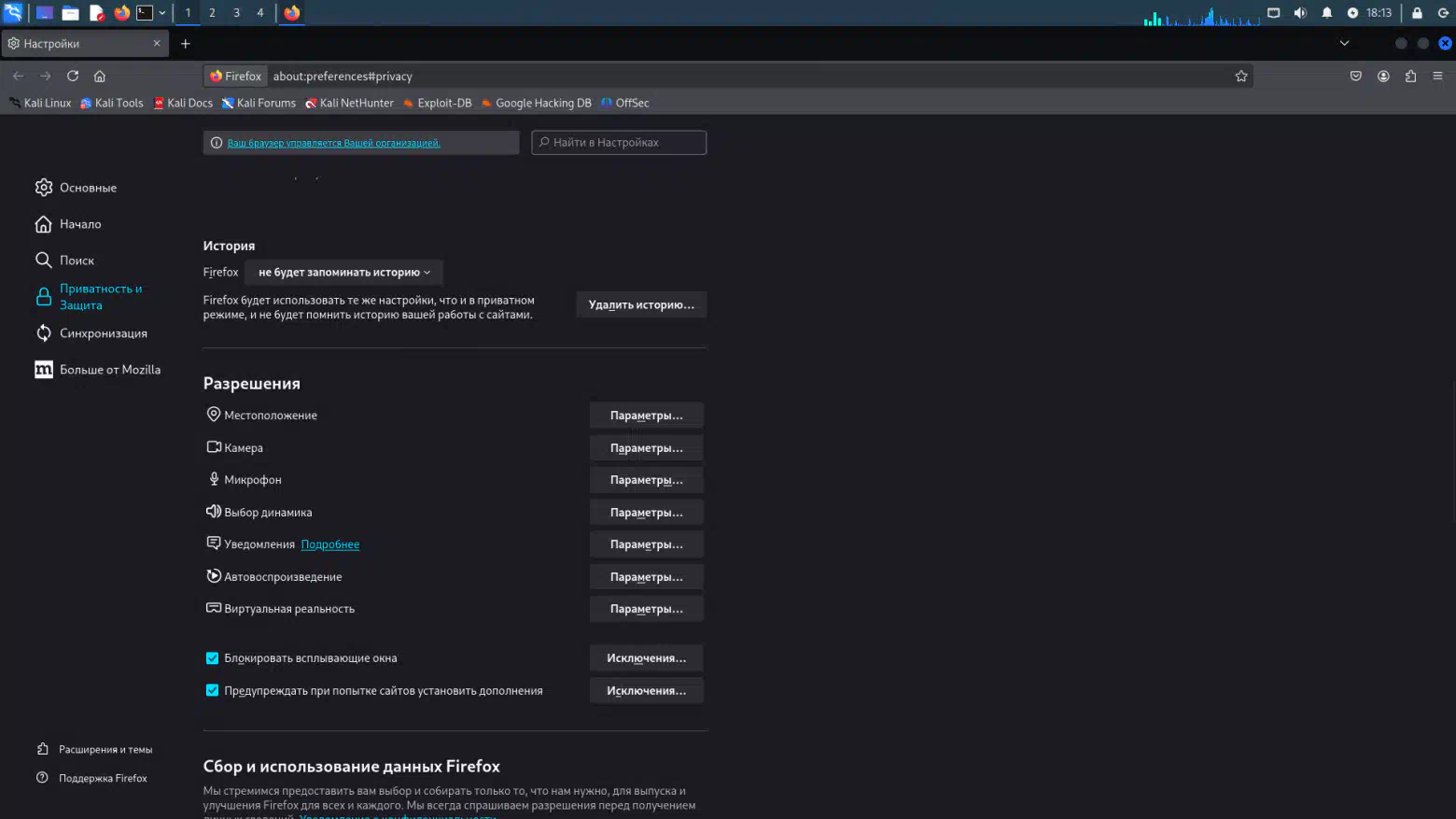This screenshot has width=1456, height=819.
Task: Open Параметры for Микрофон
Action: pyautogui.click(x=646, y=479)
